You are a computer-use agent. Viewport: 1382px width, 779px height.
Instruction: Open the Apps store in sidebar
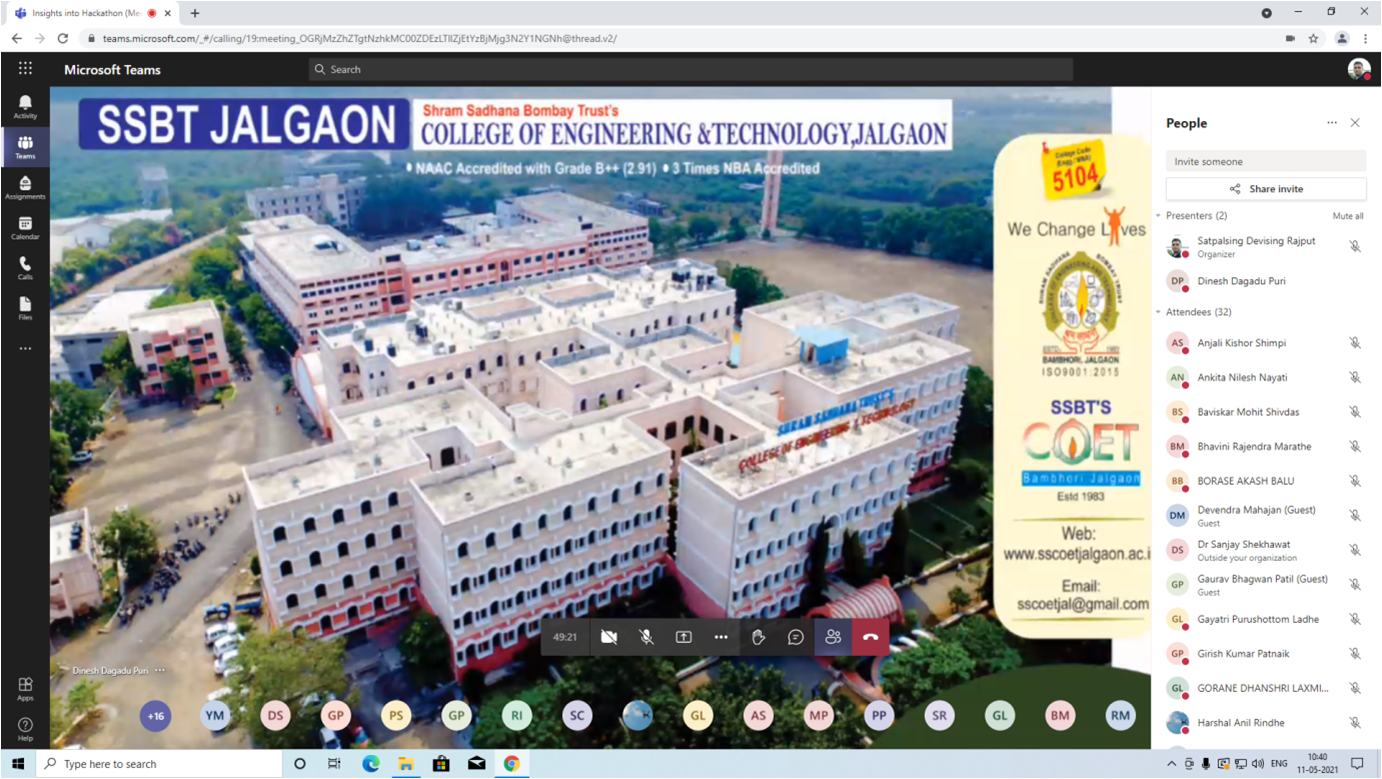(25, 689)
